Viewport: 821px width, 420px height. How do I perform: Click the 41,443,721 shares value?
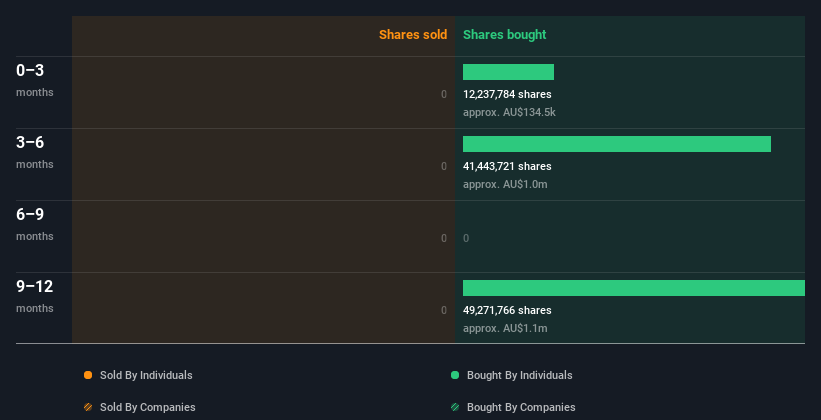tap(507, 166)
